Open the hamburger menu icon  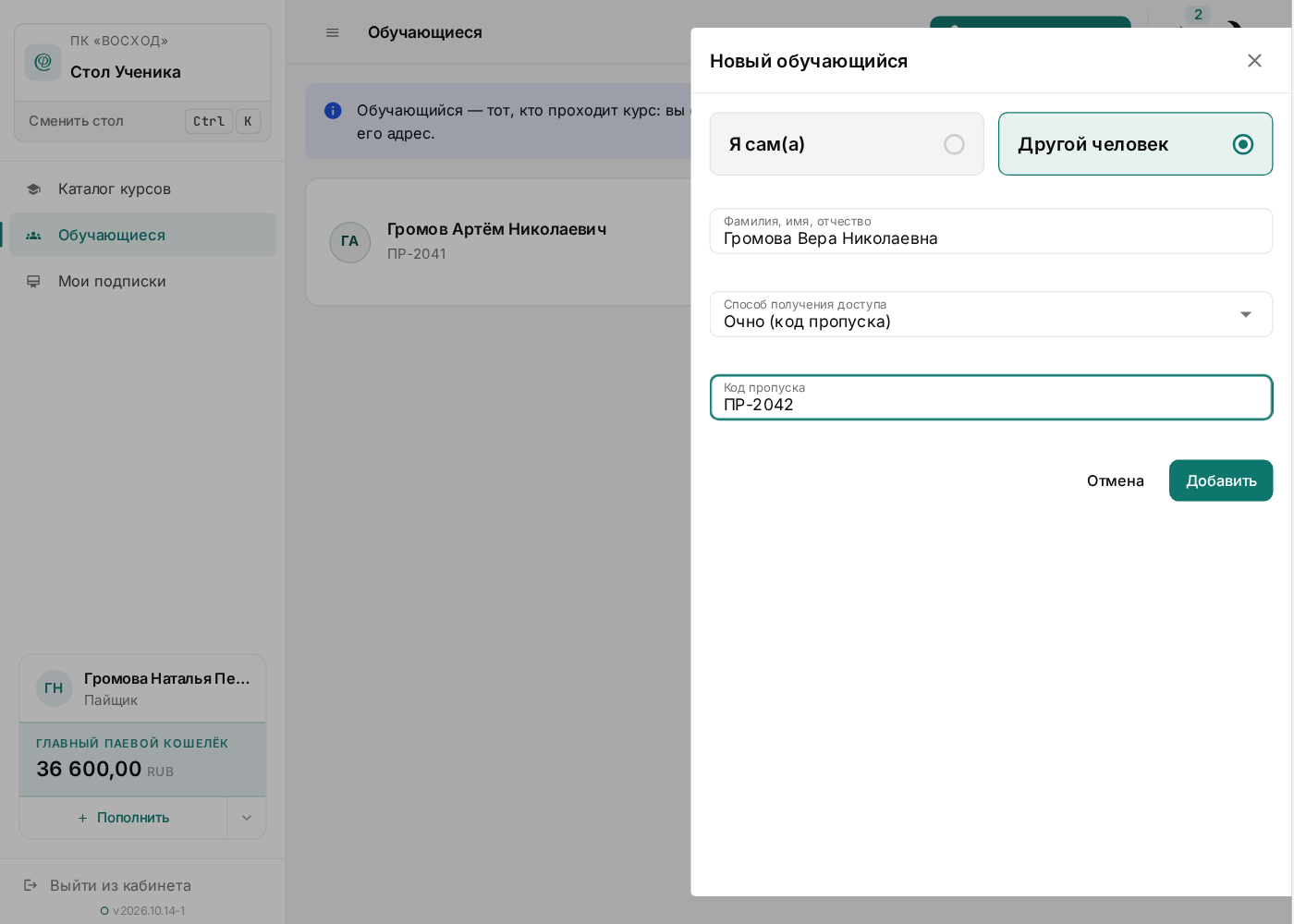333,32
